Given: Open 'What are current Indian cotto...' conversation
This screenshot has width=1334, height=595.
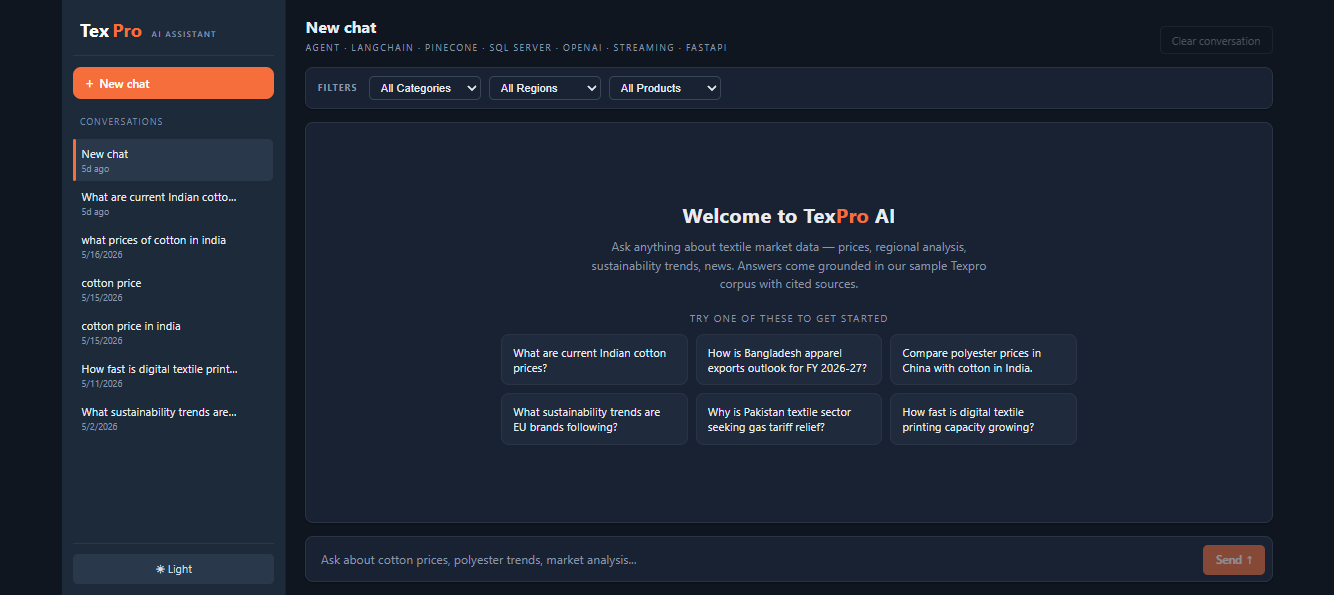Looking at the screenshot, I should tap(173, 203).
